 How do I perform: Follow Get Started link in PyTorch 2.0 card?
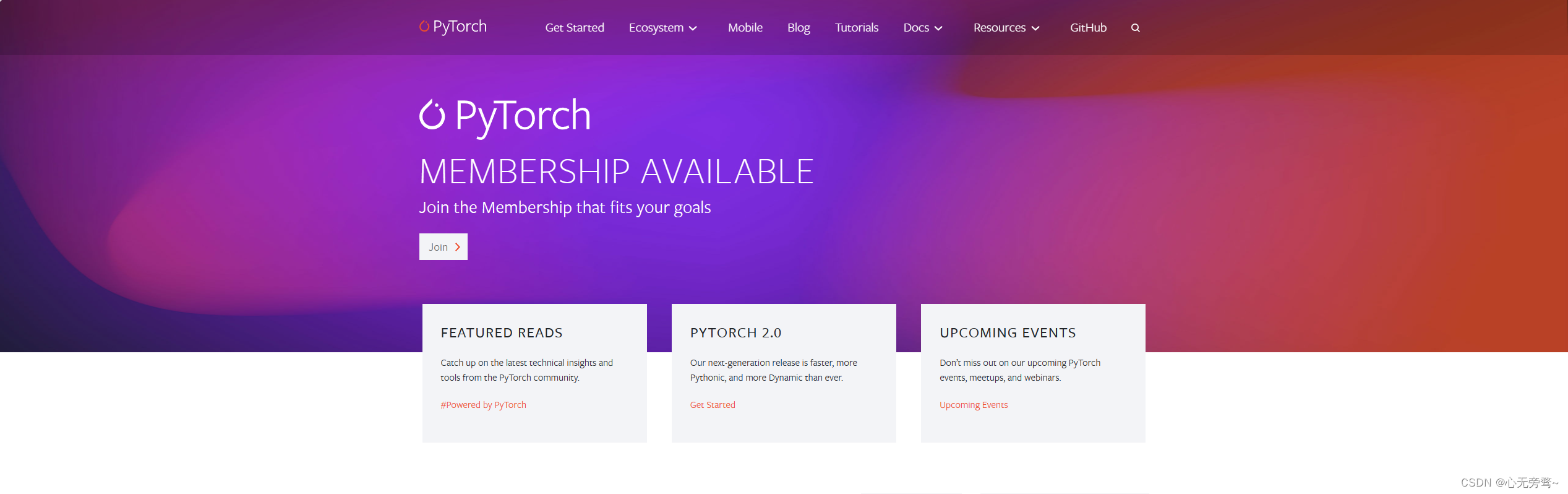(713, 405)
